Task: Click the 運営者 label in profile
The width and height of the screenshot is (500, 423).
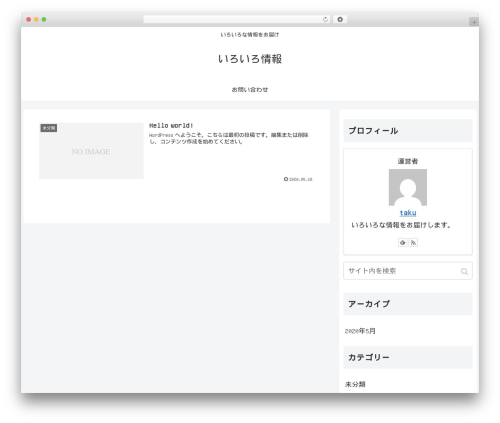Action: coord(408,161)
